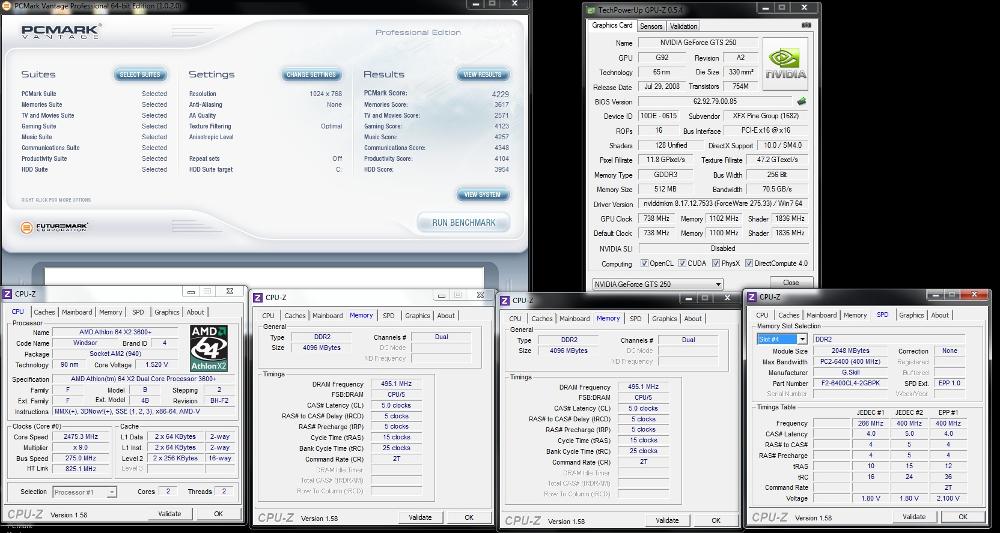The width and height of the screenshot is (1000, 533).
Task: Click the Resolution setting 1024 x 768
Action: pos(325,94)
